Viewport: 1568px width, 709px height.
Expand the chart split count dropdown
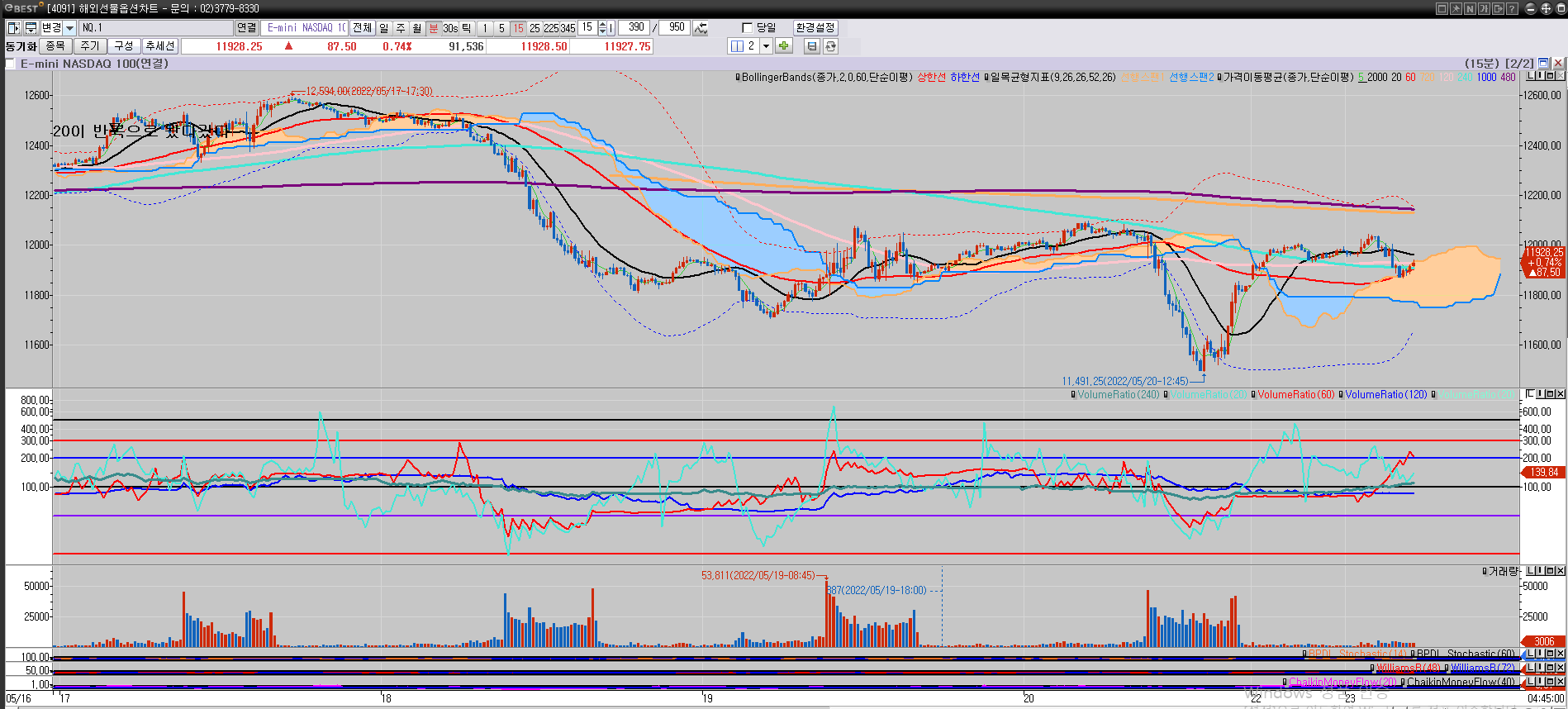[x=766, y=46]
